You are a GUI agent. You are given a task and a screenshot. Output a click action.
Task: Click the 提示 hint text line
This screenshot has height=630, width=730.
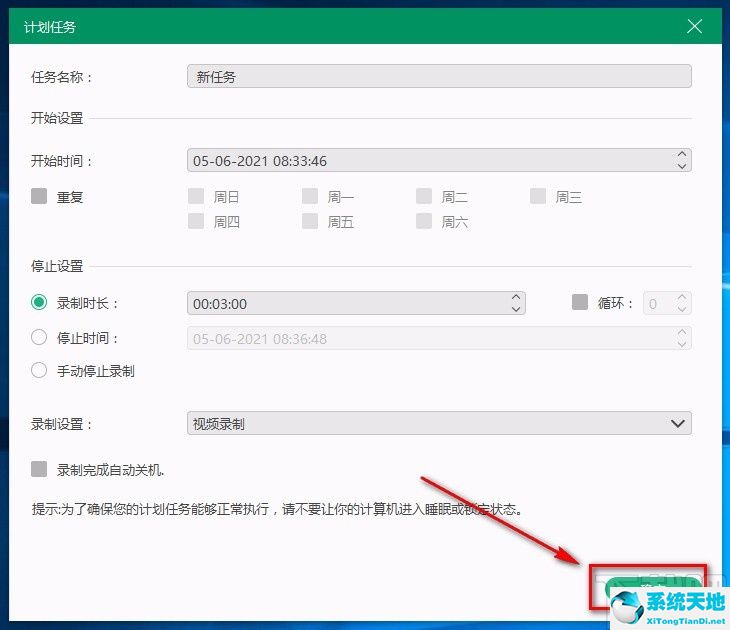tap(277, 509)
